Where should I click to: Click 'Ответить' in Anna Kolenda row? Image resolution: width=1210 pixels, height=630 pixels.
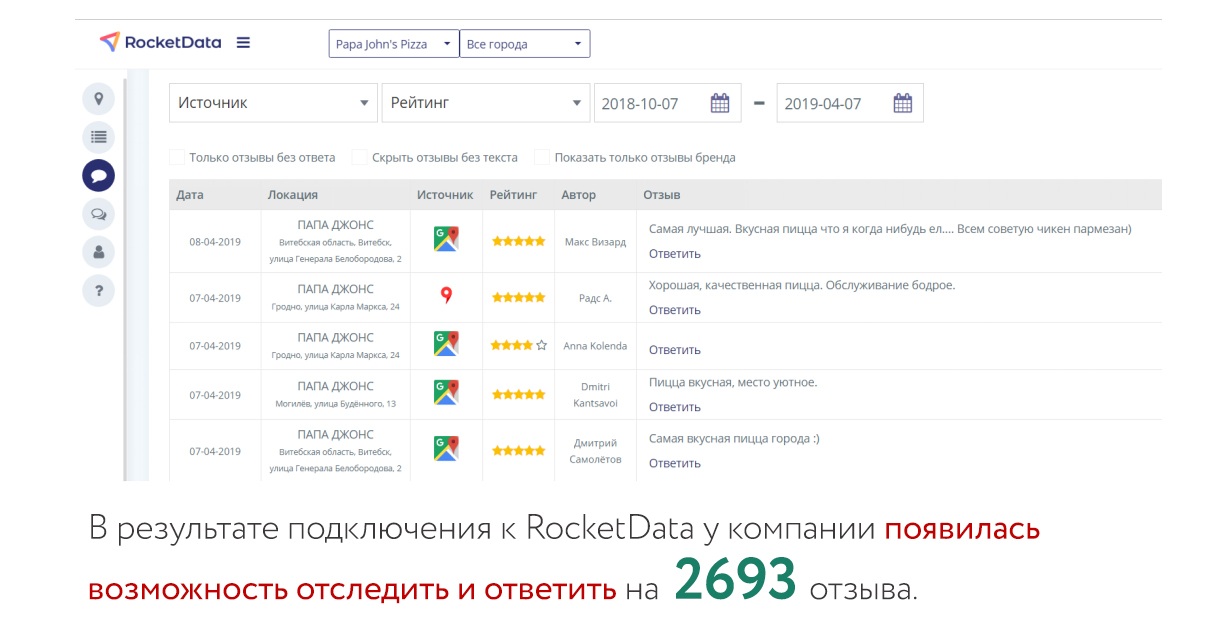675,350
